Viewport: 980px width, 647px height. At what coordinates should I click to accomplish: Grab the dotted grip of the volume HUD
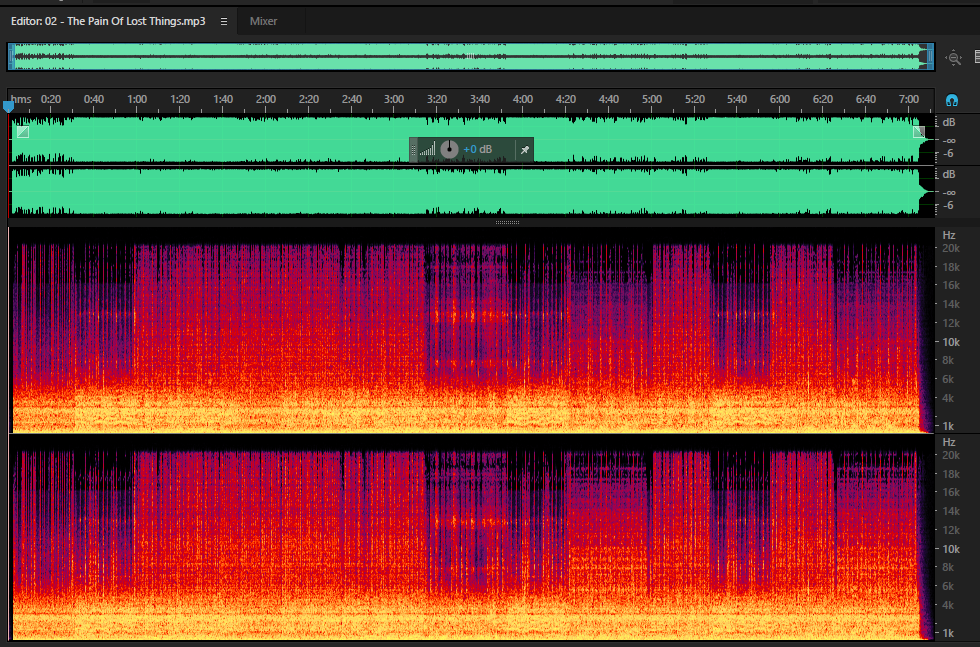tap(413, 149)
